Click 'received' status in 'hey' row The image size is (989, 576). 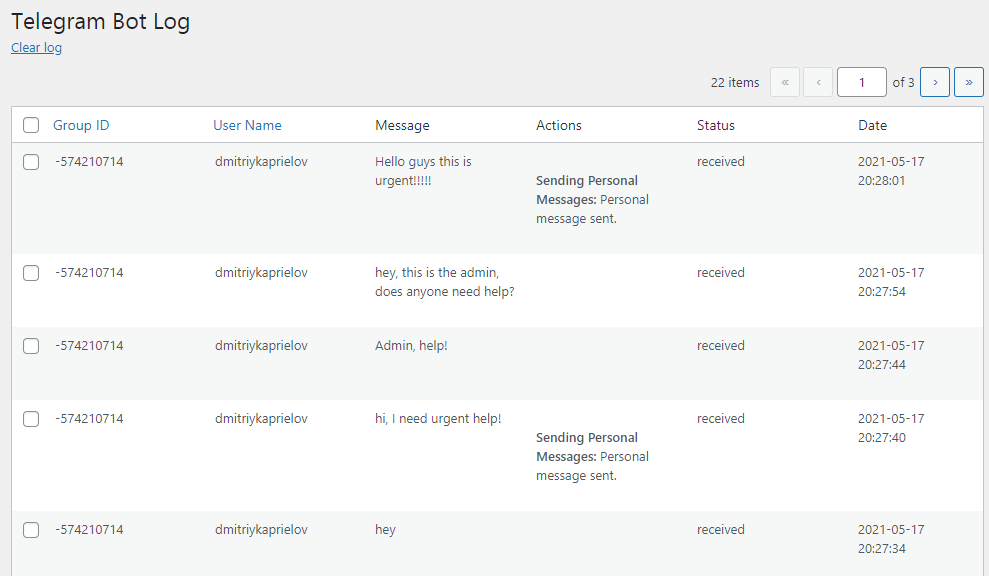(720, 530)
